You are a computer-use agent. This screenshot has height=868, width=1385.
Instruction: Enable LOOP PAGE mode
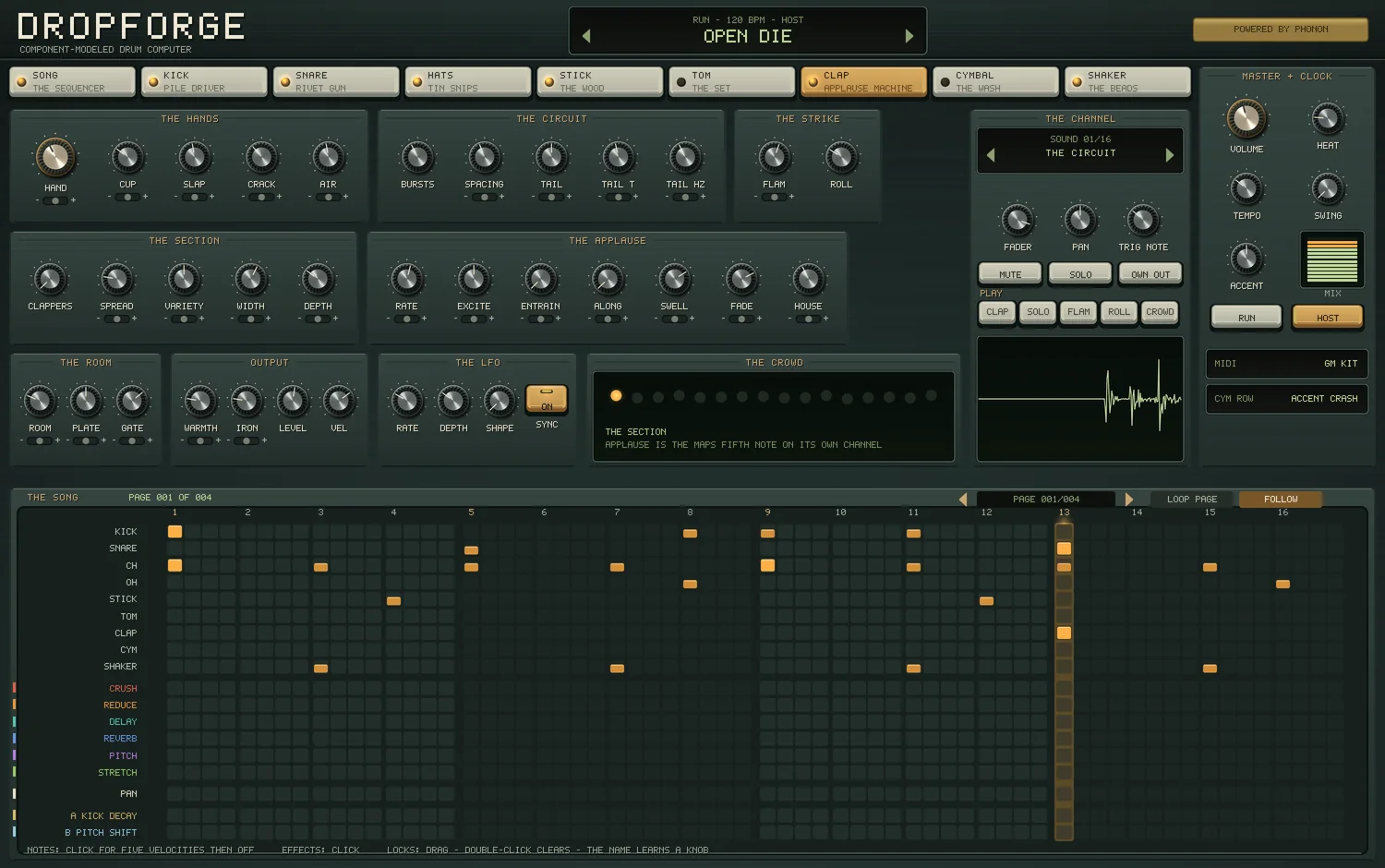pyautogui.click(x=1192, y=499)
